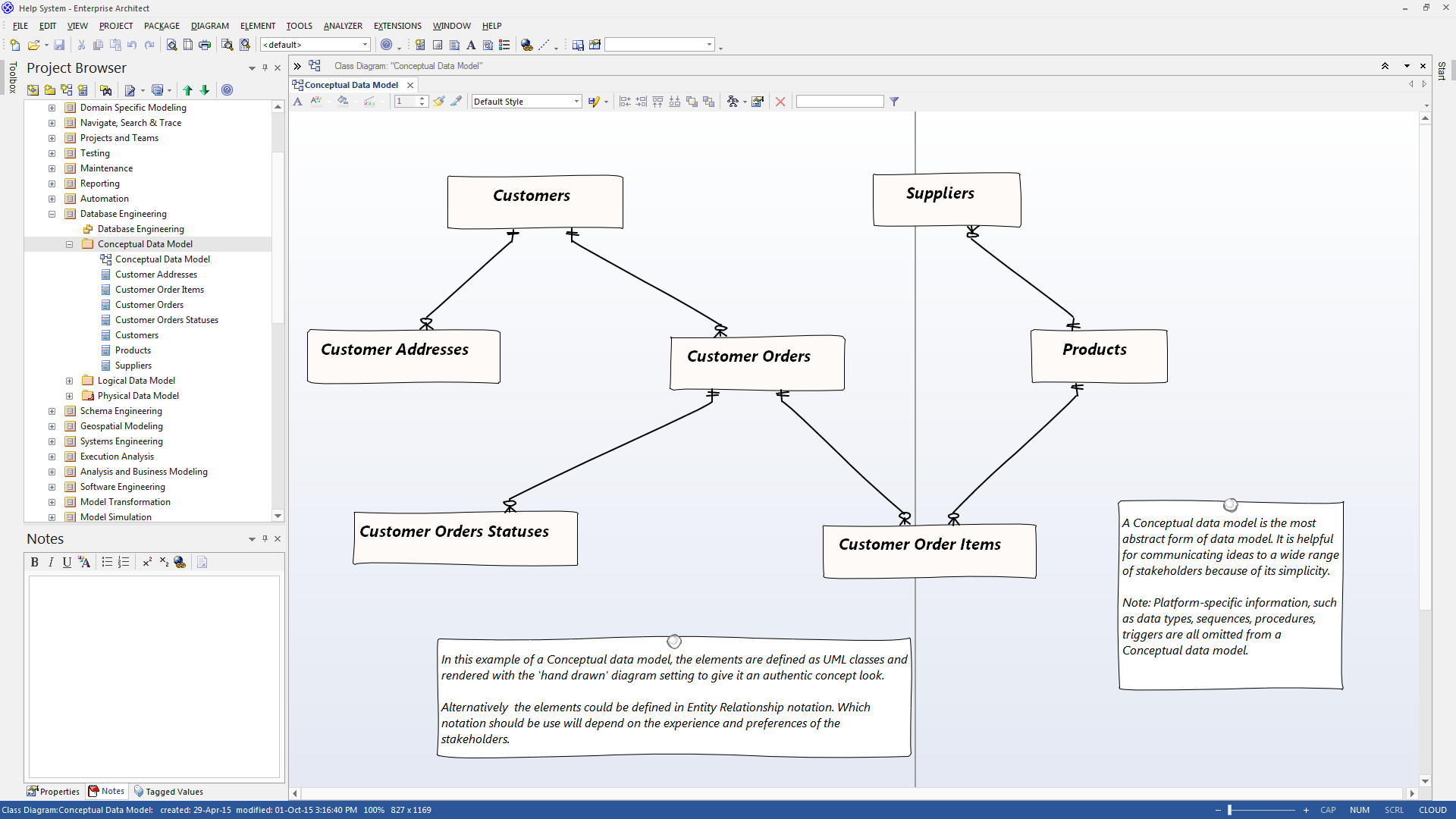Screen dimensions: 1456x819
Task: Toggle underline formatting in Notes
Action: [x=67, y=562]
